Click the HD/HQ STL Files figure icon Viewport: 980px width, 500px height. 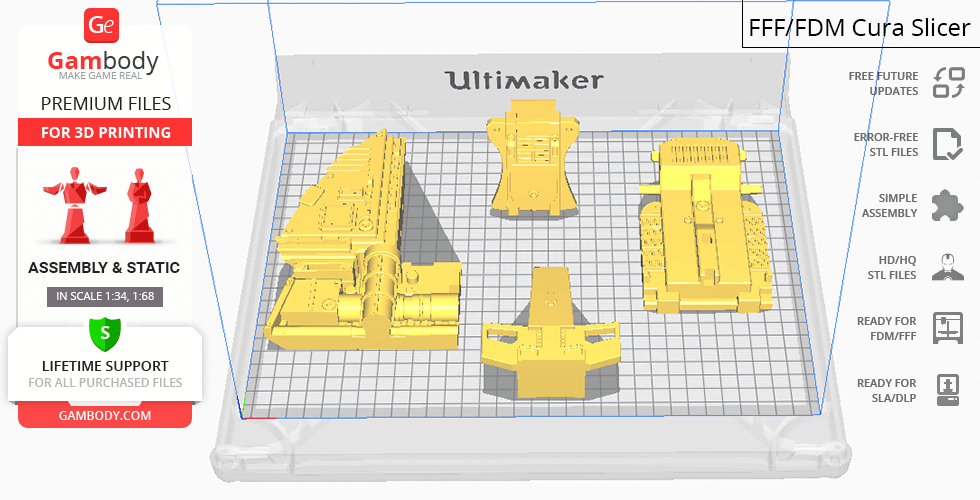947,267
